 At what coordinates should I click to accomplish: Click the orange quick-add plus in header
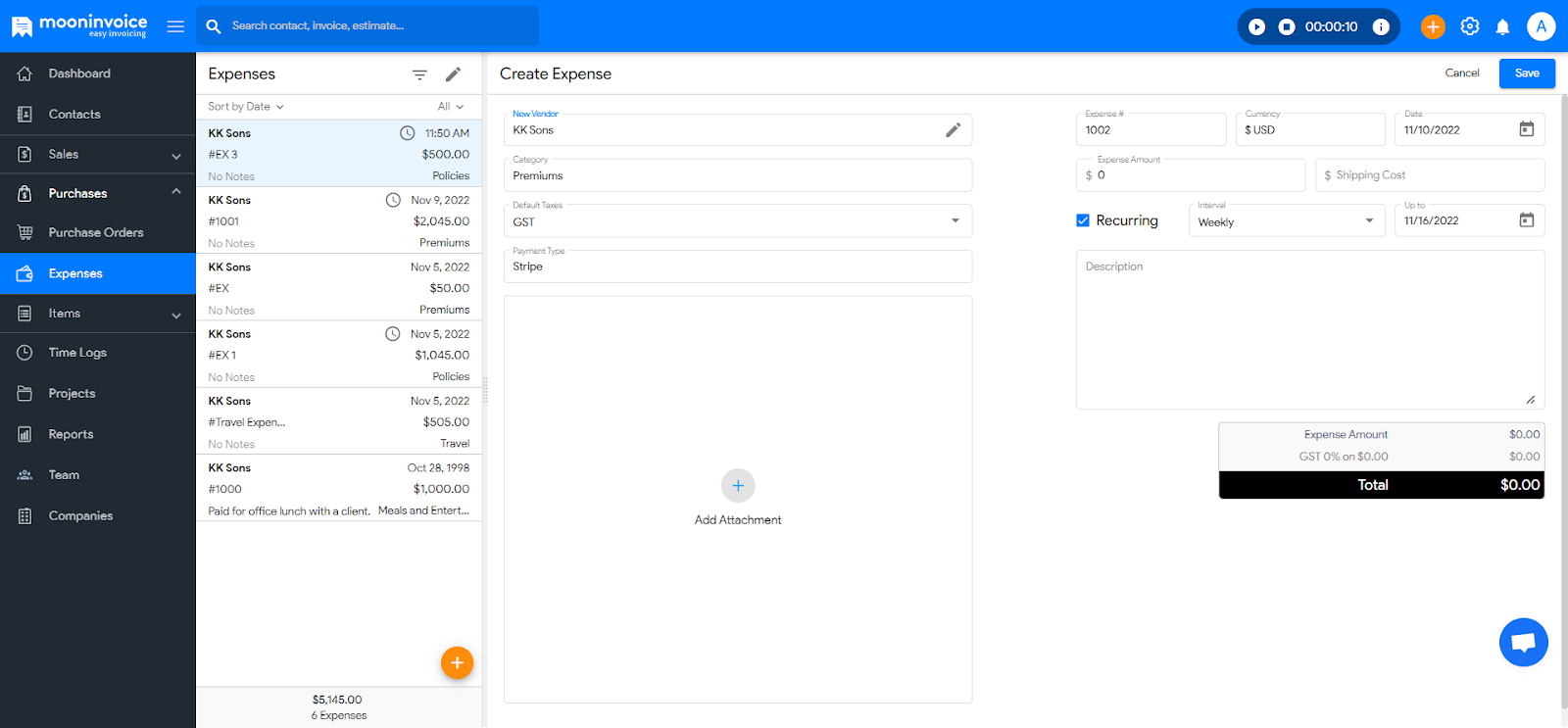click(x=1433, y=27)
